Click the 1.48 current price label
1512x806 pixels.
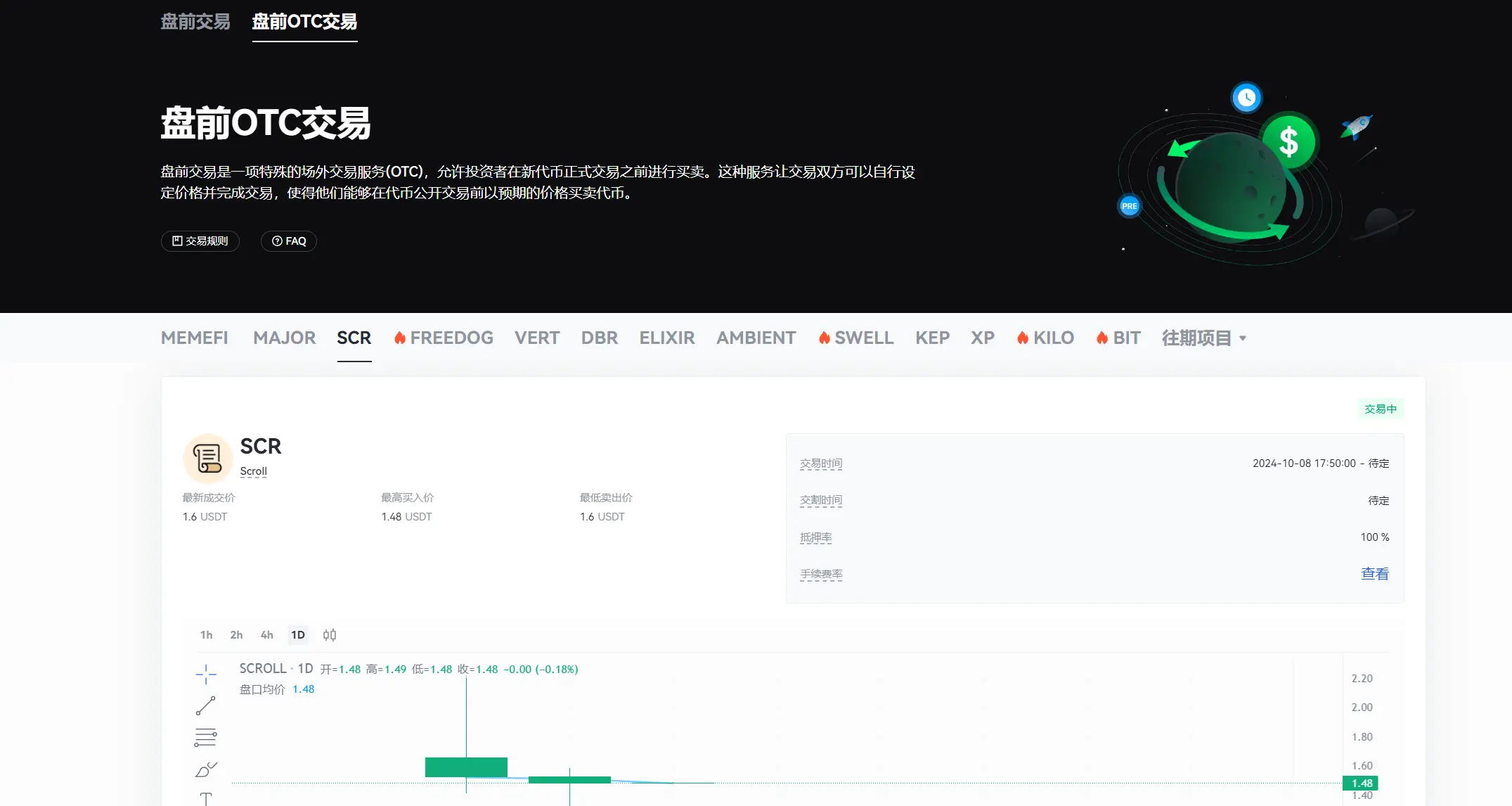(x=1362, y=783)
